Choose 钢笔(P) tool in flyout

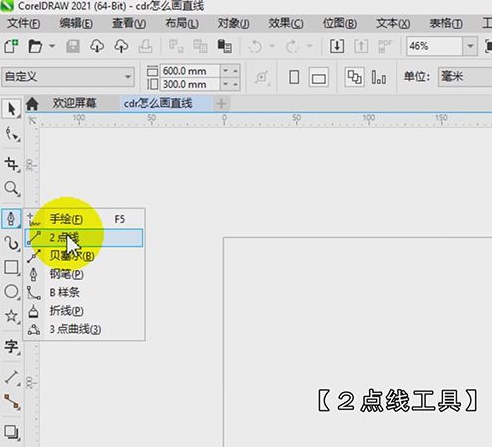pos(84,274)
